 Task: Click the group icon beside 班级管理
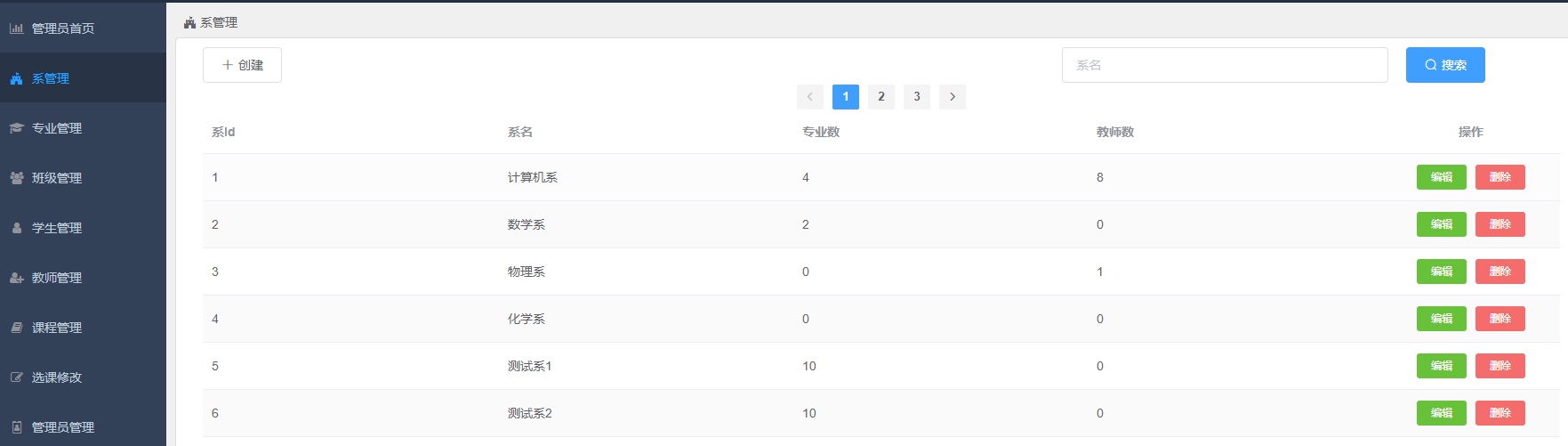[x=16, y=178]
